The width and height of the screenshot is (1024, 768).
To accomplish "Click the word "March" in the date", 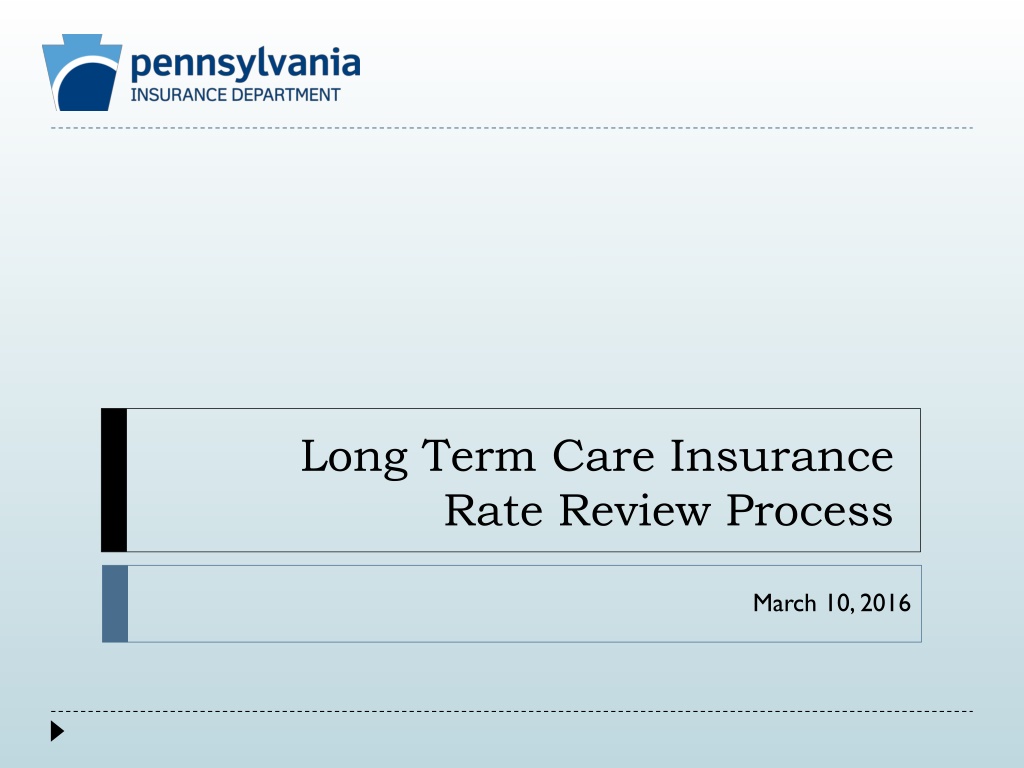I will tap(784, 603).
